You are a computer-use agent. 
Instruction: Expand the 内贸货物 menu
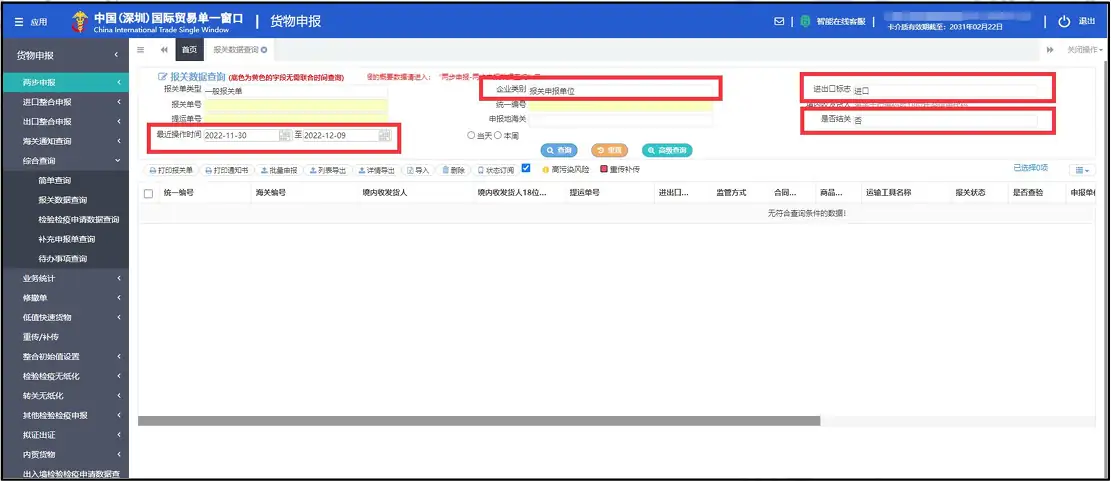point(64,455)
